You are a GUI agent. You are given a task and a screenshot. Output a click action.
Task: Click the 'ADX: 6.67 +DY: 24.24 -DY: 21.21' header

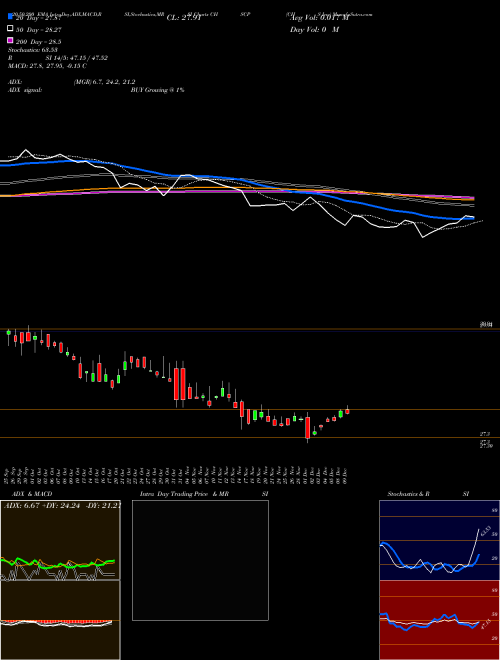[x=62, y=505]
